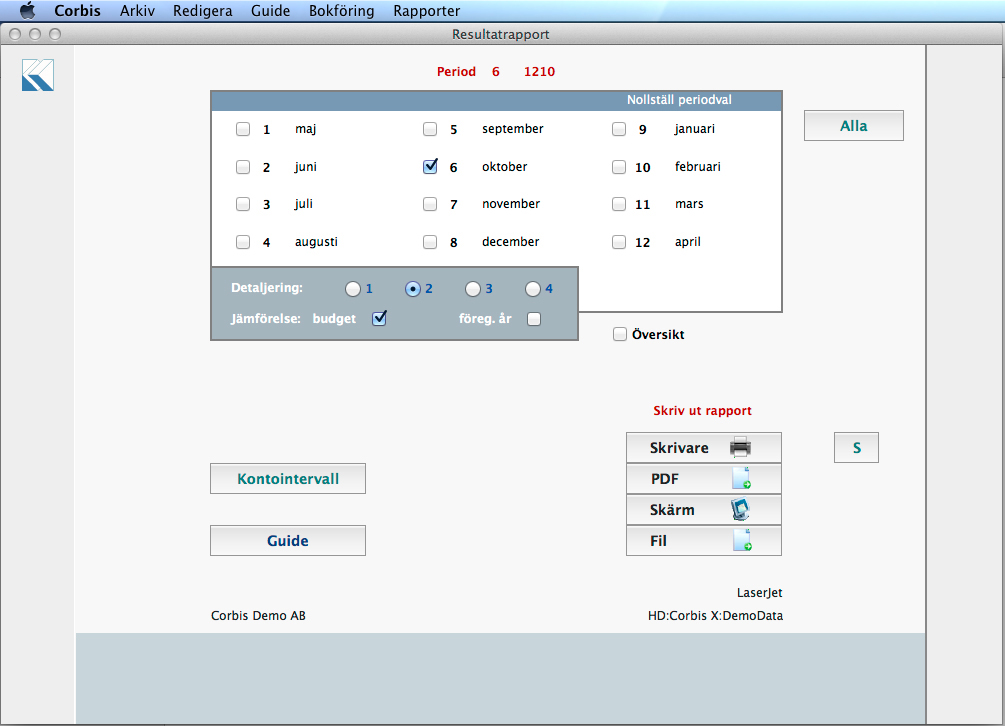This screenshot has height=726, width=1005.
Task: Save report to Fil button
Action: [x=704, y=541]
